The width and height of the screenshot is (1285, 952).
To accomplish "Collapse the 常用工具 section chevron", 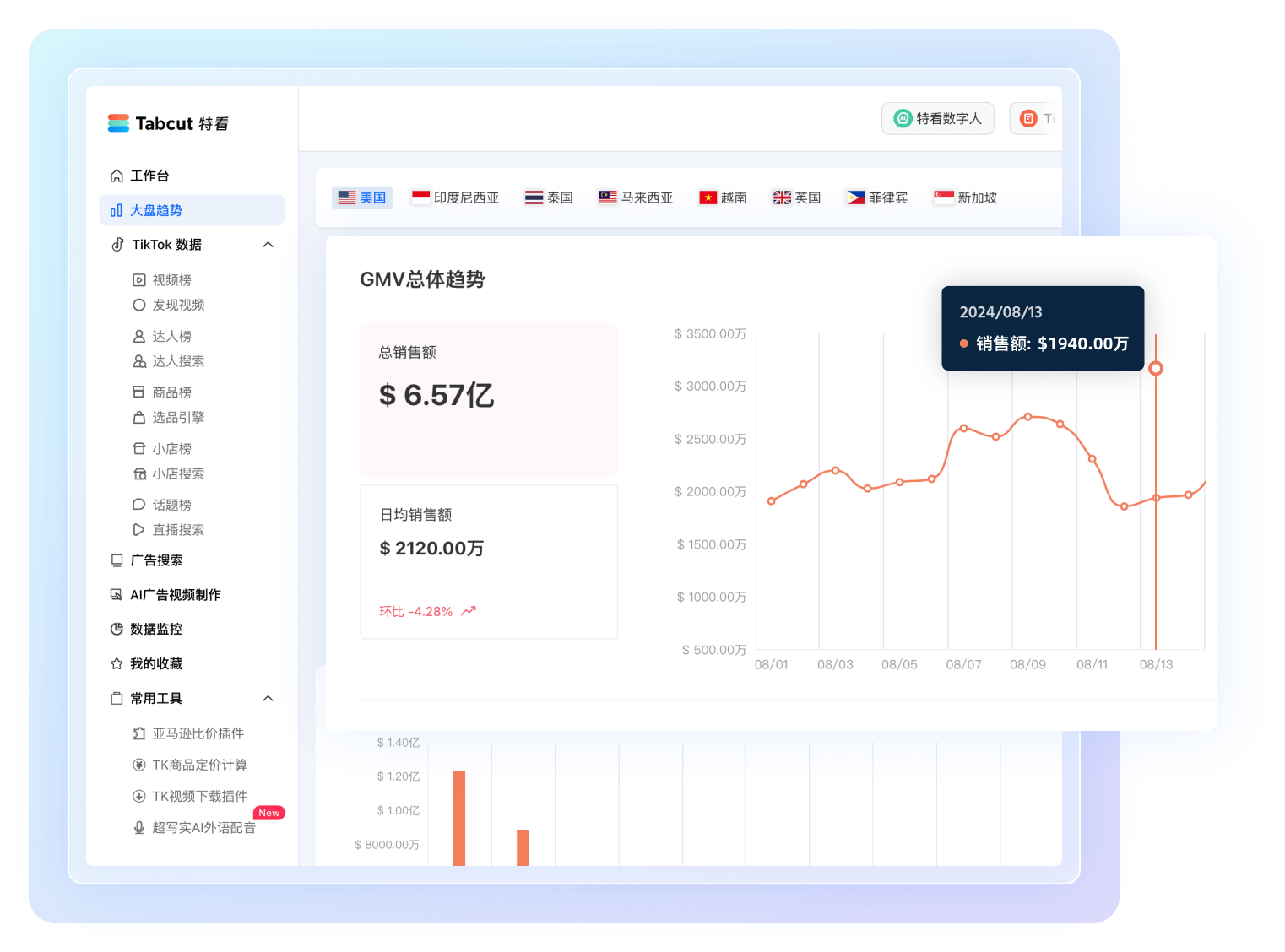I will pyautogui.click(x=268, y=698).
